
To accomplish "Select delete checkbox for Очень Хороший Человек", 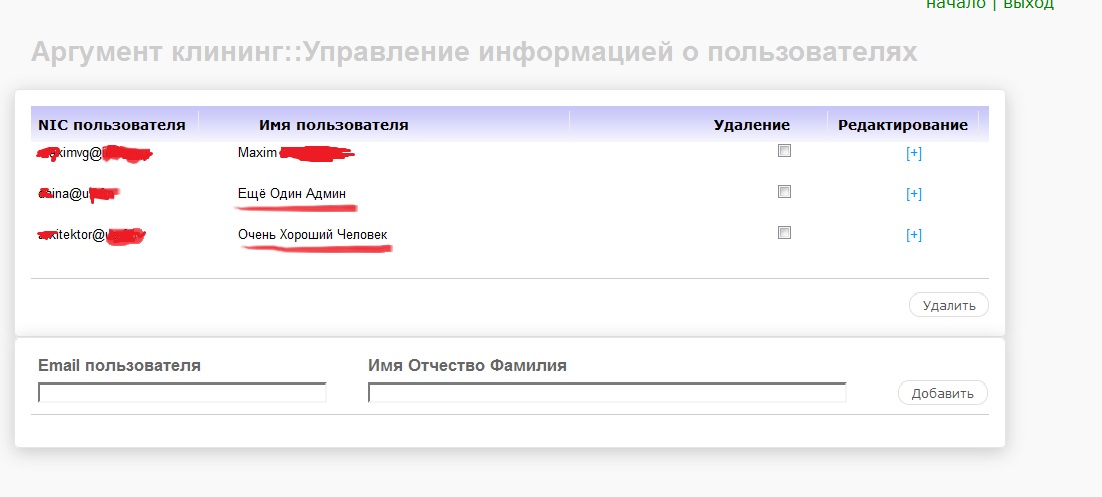I will coord(784,233).
